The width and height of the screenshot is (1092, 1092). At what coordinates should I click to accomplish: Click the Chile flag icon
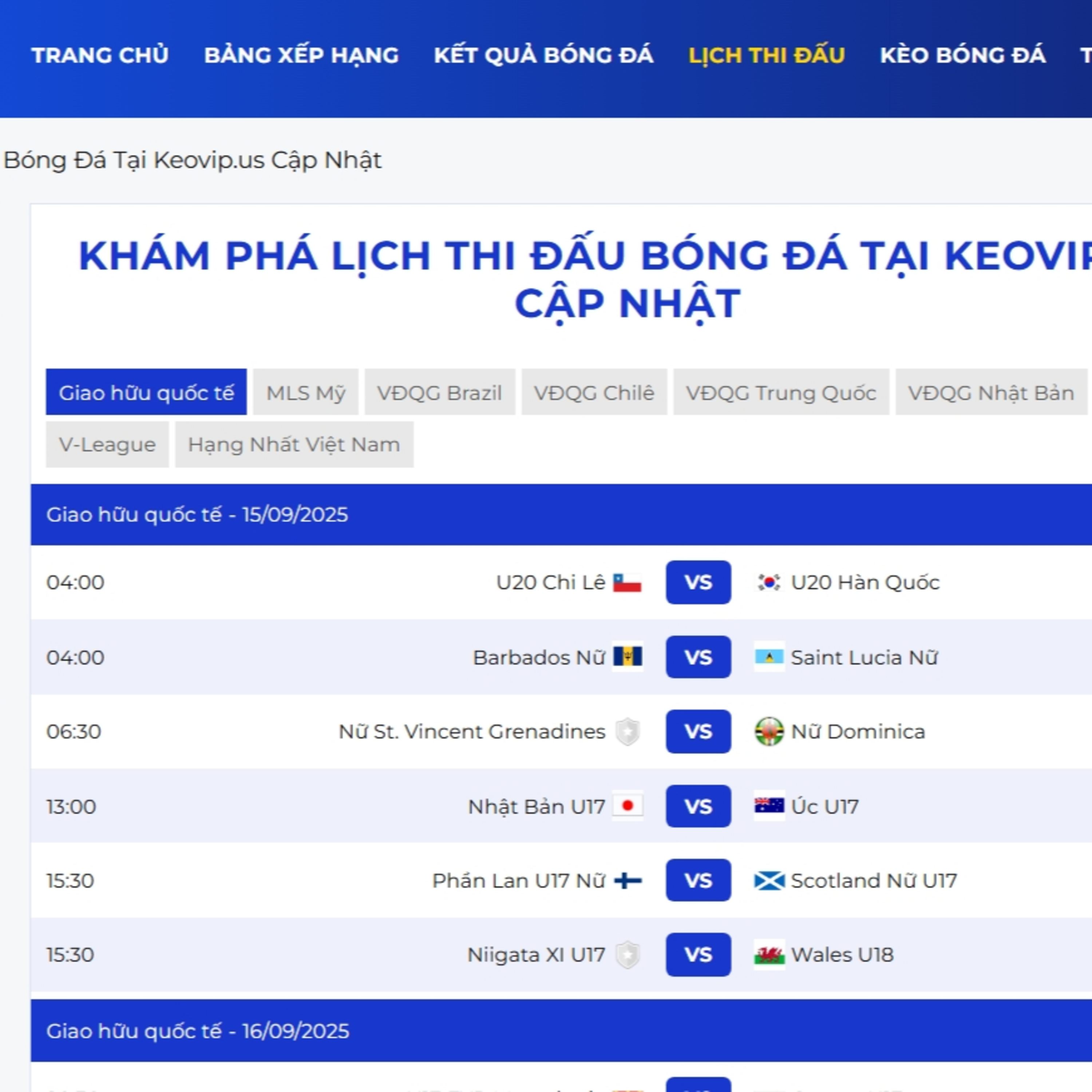click(x=628, y=582)
